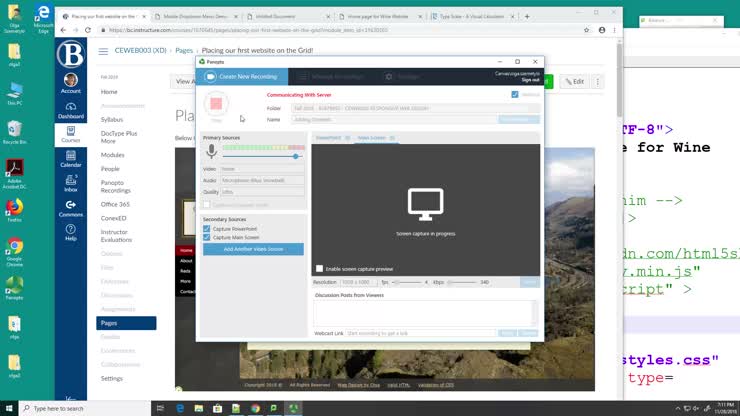Click the Edit page button

(574, 82)
